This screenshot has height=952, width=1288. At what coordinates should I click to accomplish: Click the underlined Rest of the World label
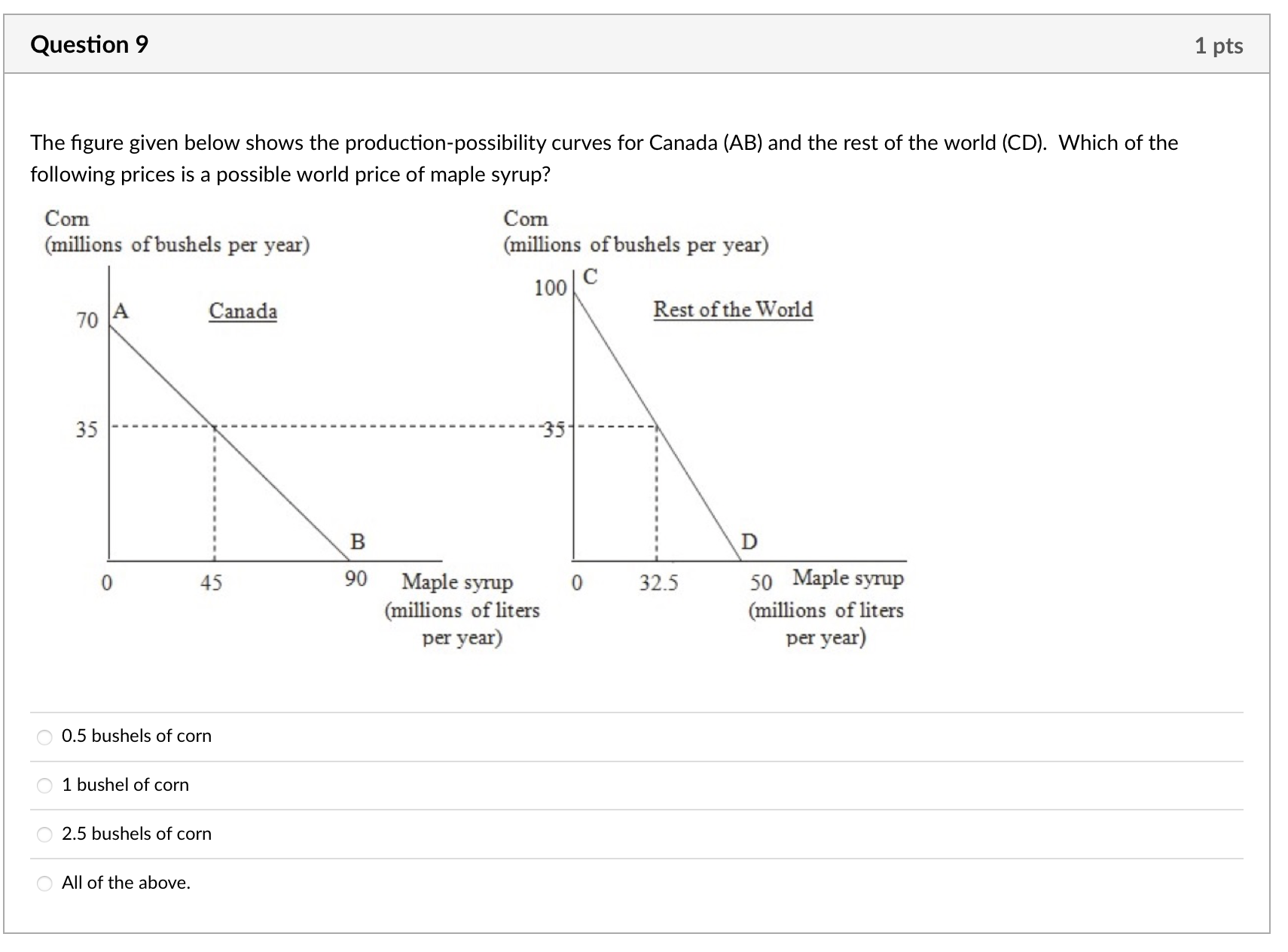732,310
